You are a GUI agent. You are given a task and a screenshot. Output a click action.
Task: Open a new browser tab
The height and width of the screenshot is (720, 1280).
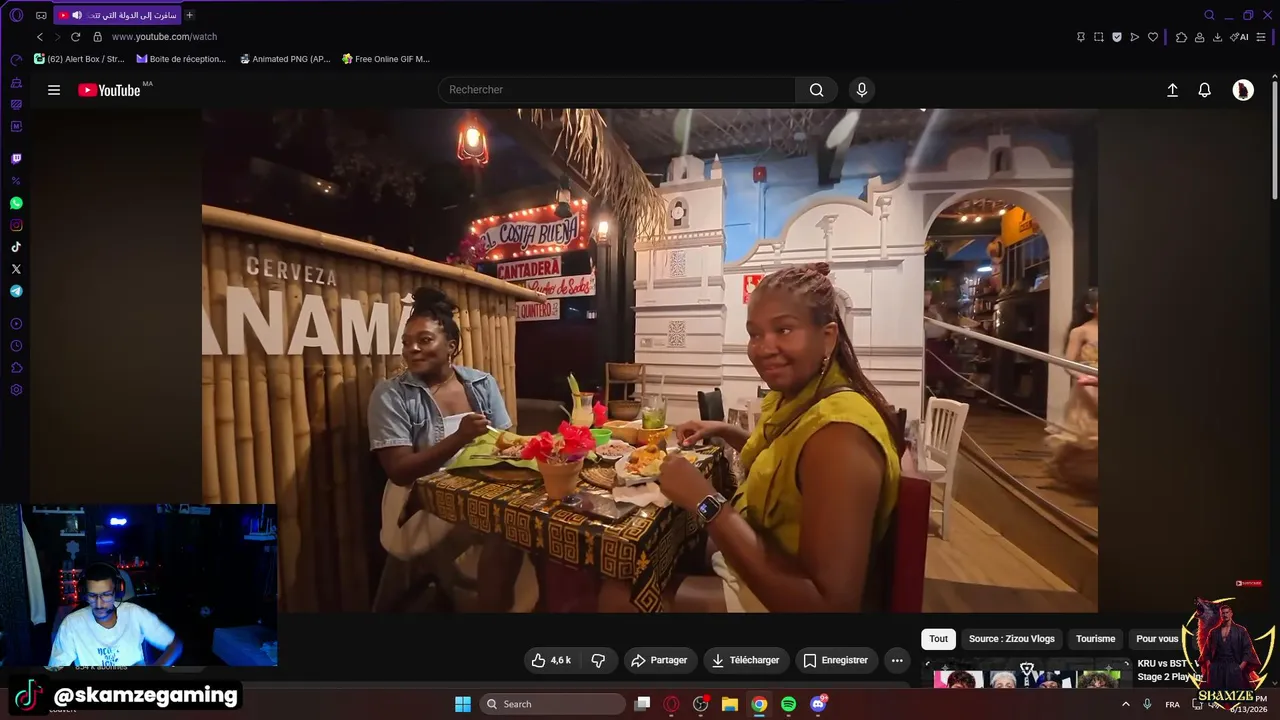(x=190, y=15)
